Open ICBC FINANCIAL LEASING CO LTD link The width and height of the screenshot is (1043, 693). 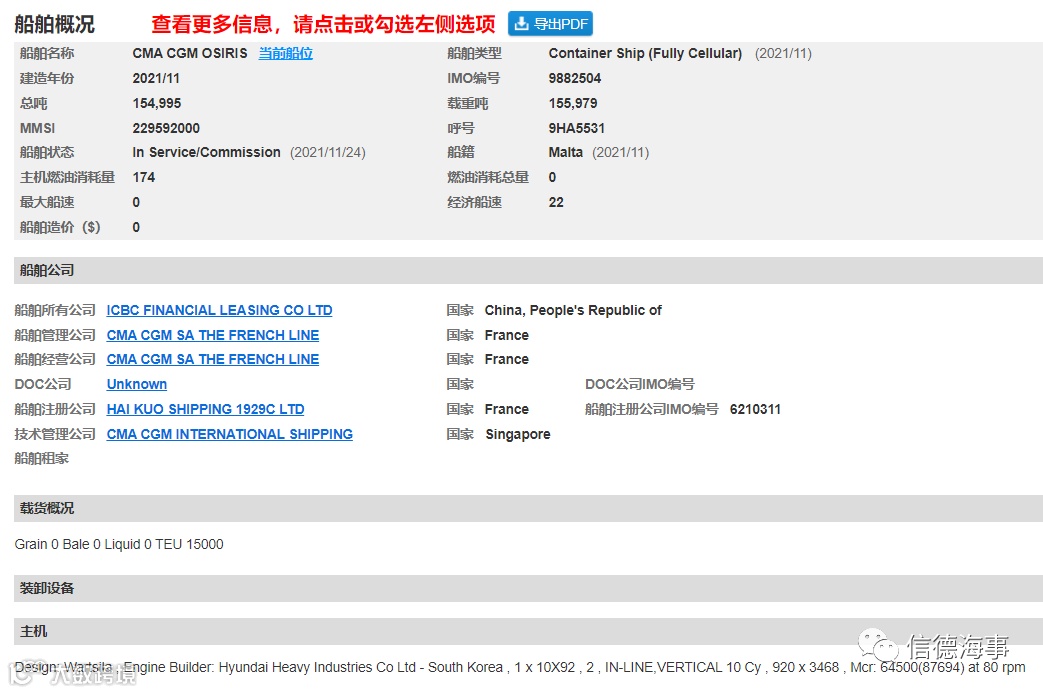[220, 310]
